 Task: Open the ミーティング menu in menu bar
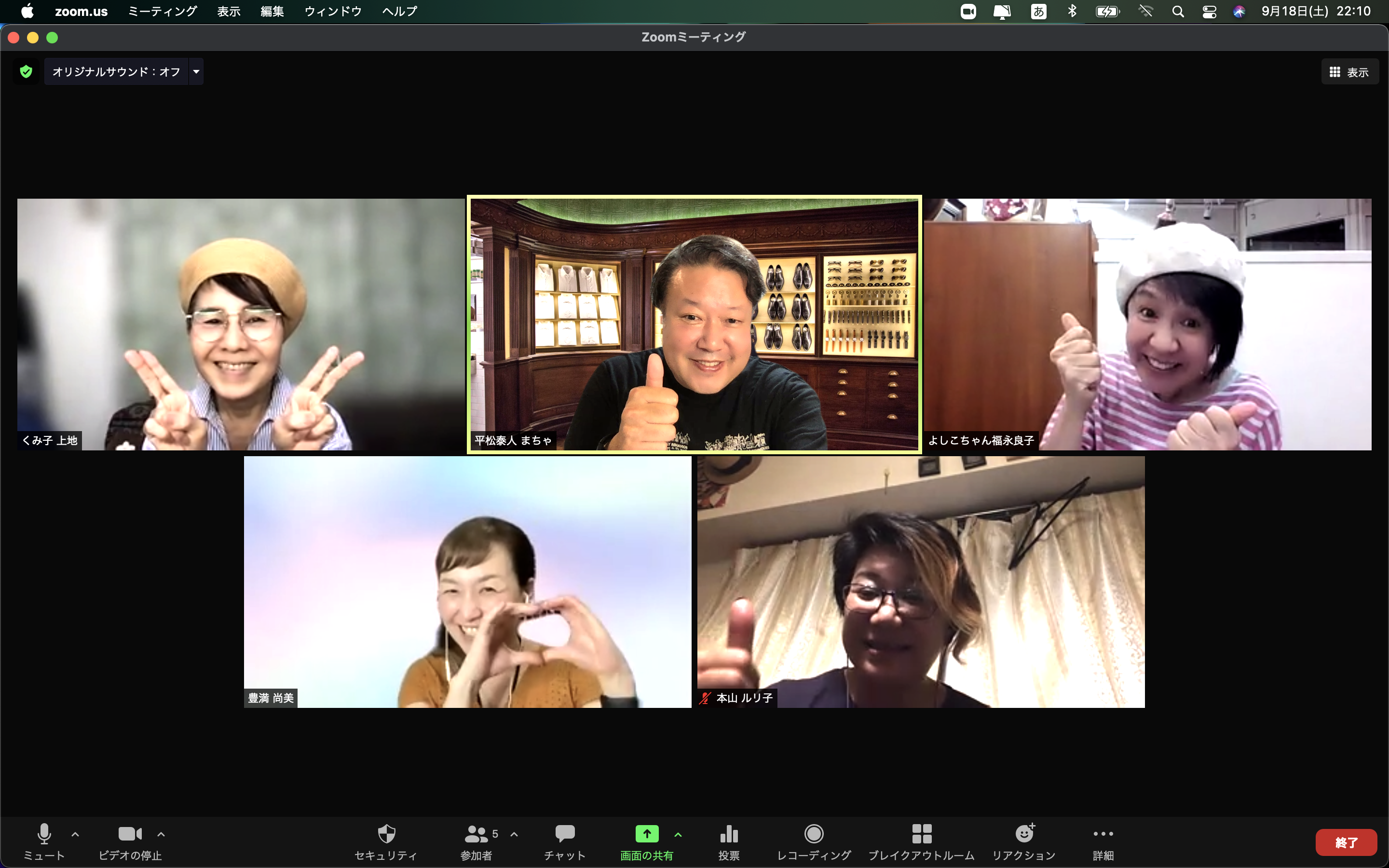[x=163, y=12]
